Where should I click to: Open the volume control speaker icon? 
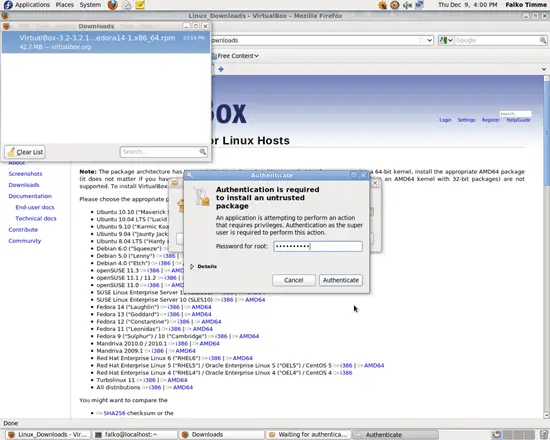(407, 5)
